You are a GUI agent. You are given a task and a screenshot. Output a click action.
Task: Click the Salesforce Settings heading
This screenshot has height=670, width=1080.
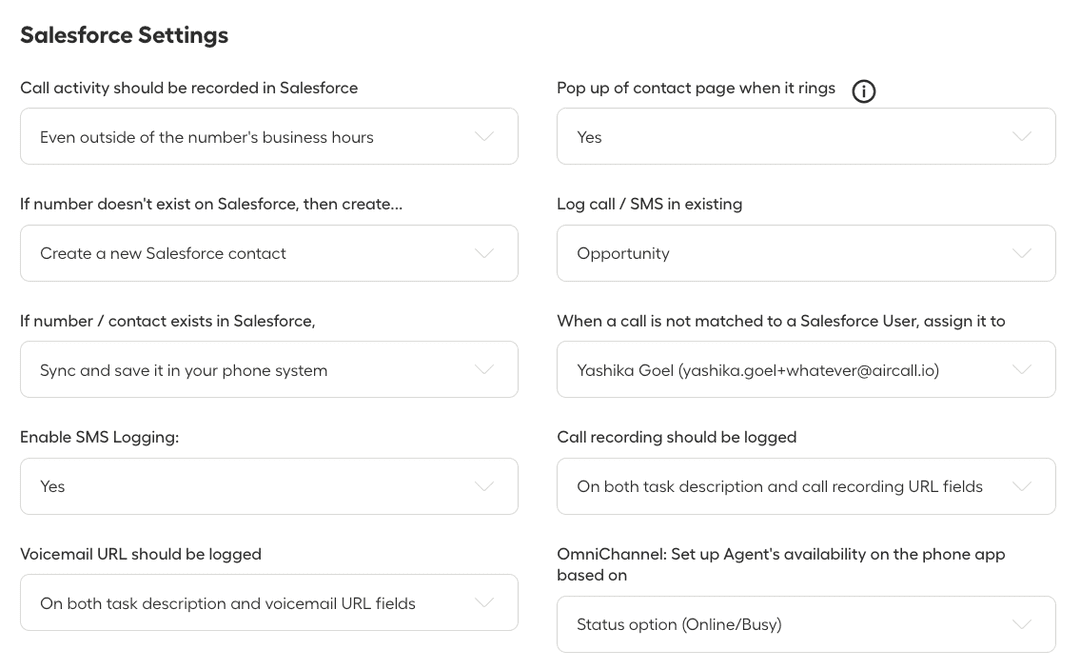(x=124, y=36)
